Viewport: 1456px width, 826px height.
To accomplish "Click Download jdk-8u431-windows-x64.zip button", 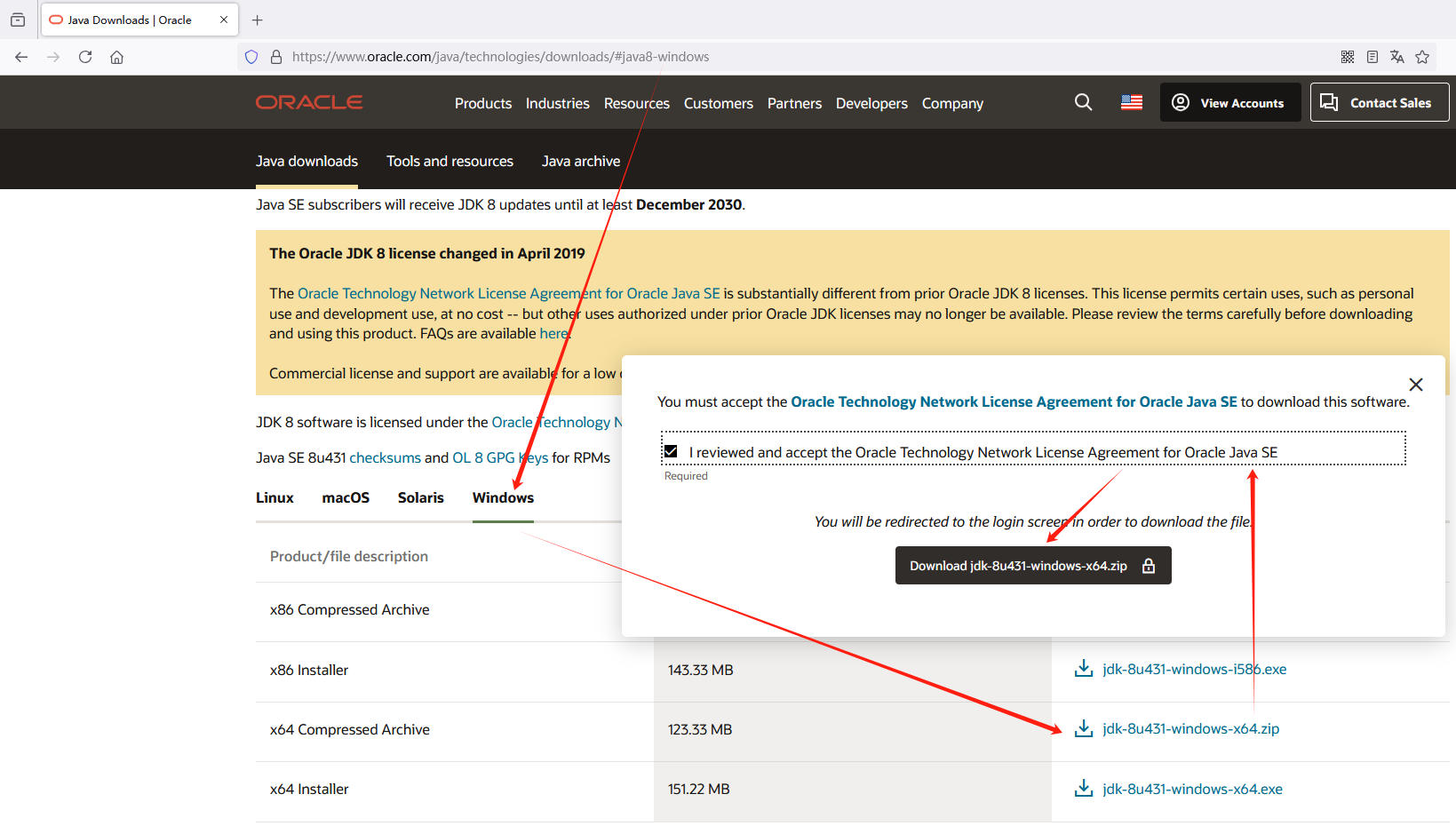I will [x=1032, y=566].
